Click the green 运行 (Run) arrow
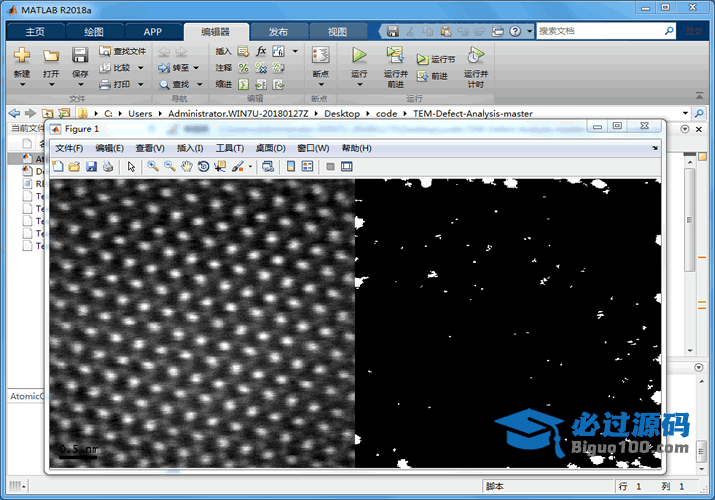This screenshot has height=500, width=715. [359, 55]
